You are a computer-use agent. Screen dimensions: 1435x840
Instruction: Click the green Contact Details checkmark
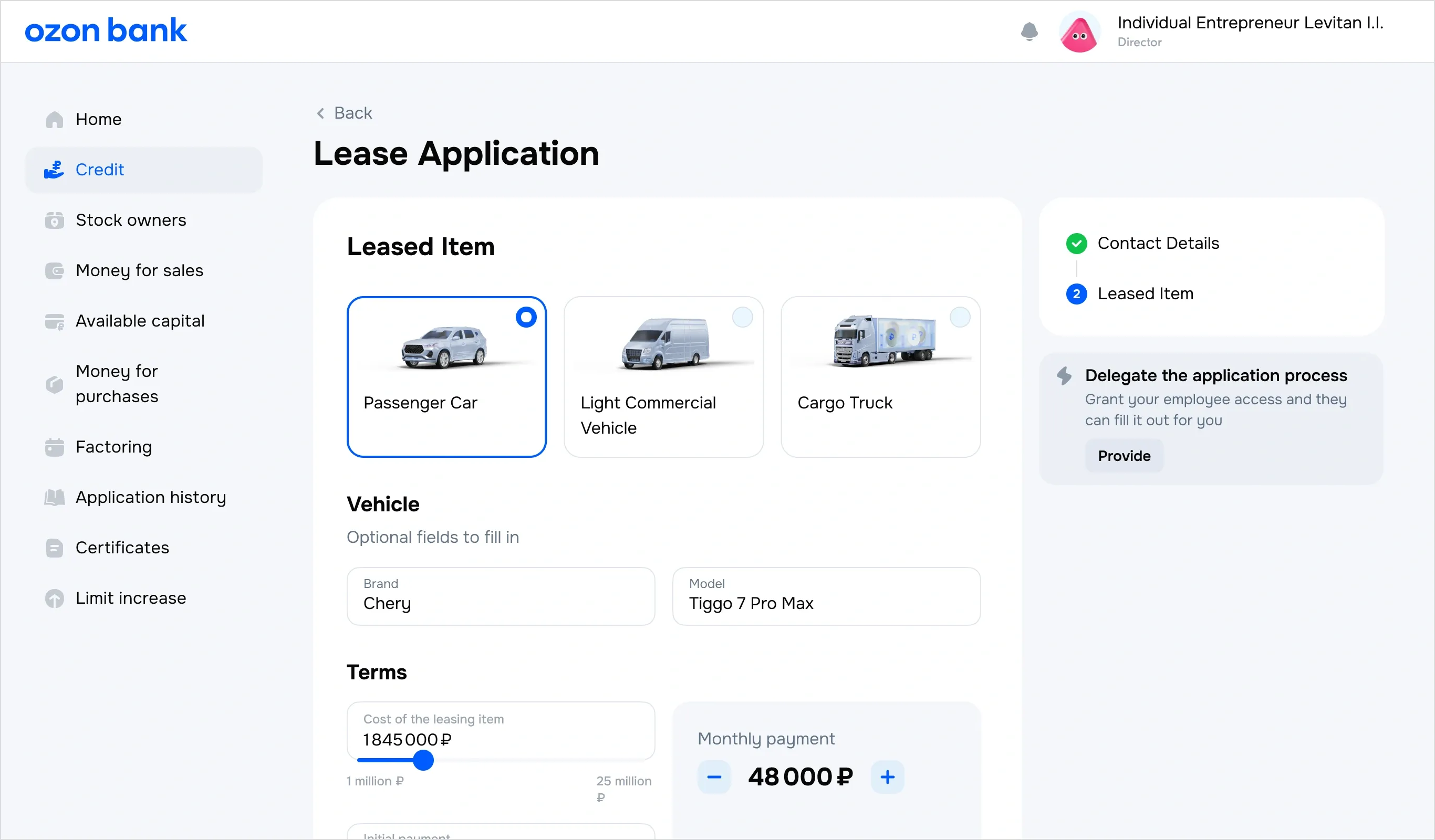tap(1076, 244)
